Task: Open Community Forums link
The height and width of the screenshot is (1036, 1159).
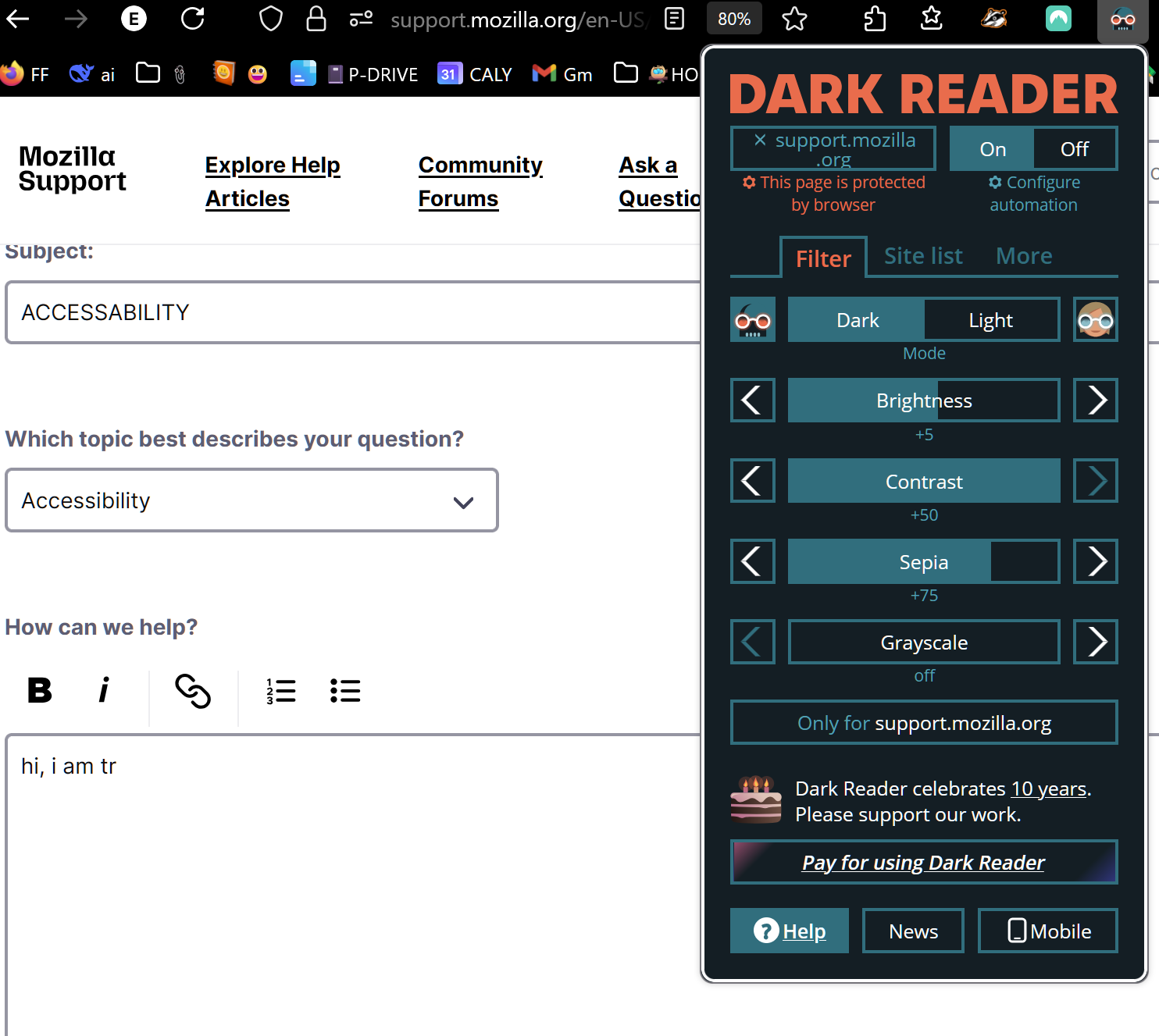Action: (x=480, y=182)
